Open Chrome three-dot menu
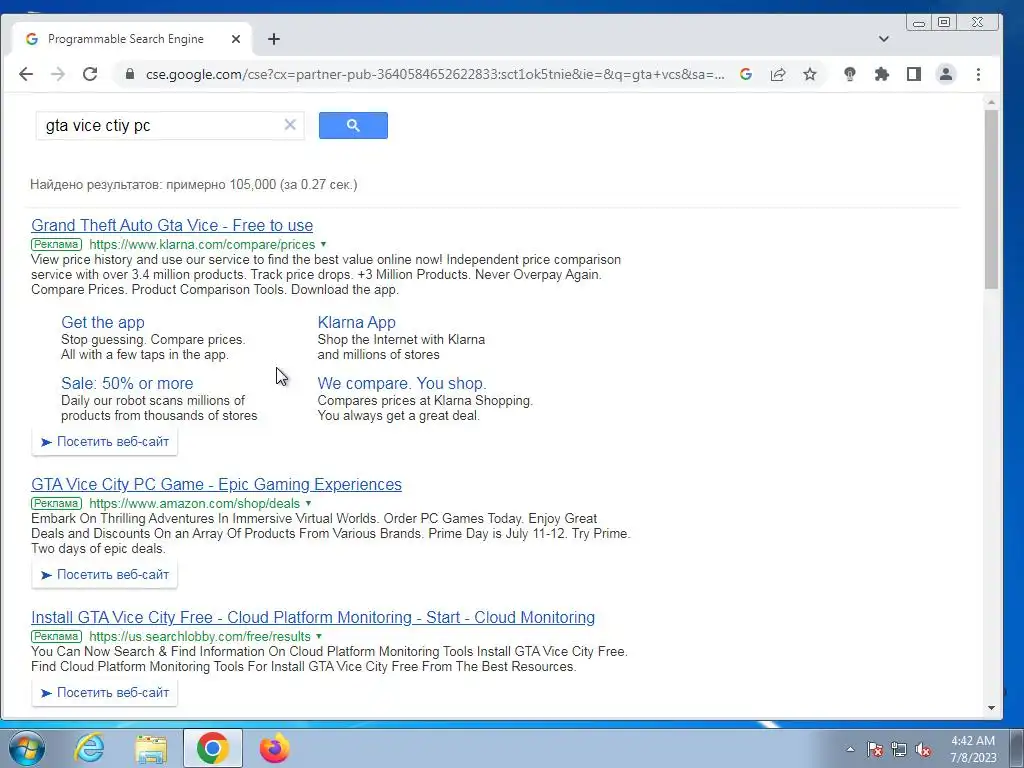 point(978,74)
